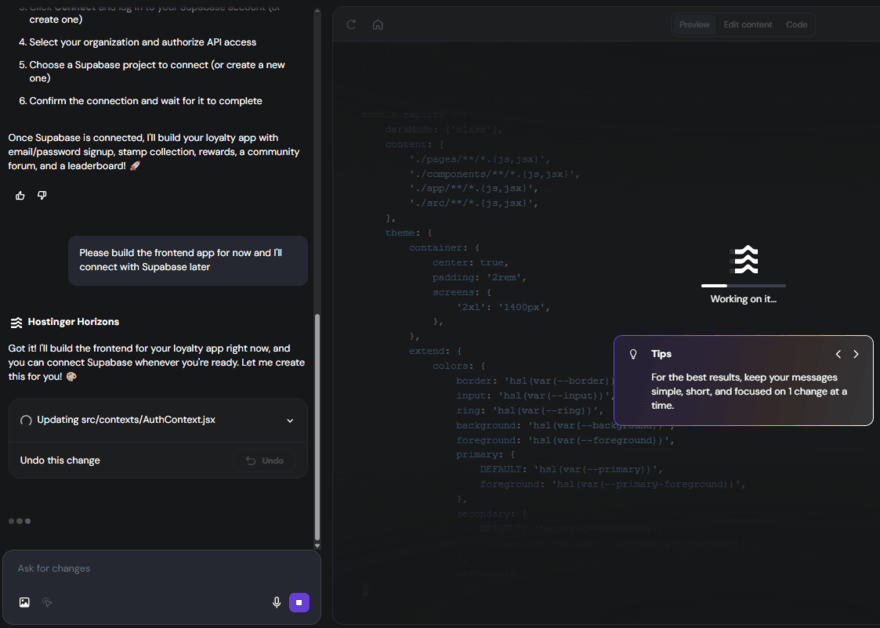Switch to the Code tab

coord(797,24)
